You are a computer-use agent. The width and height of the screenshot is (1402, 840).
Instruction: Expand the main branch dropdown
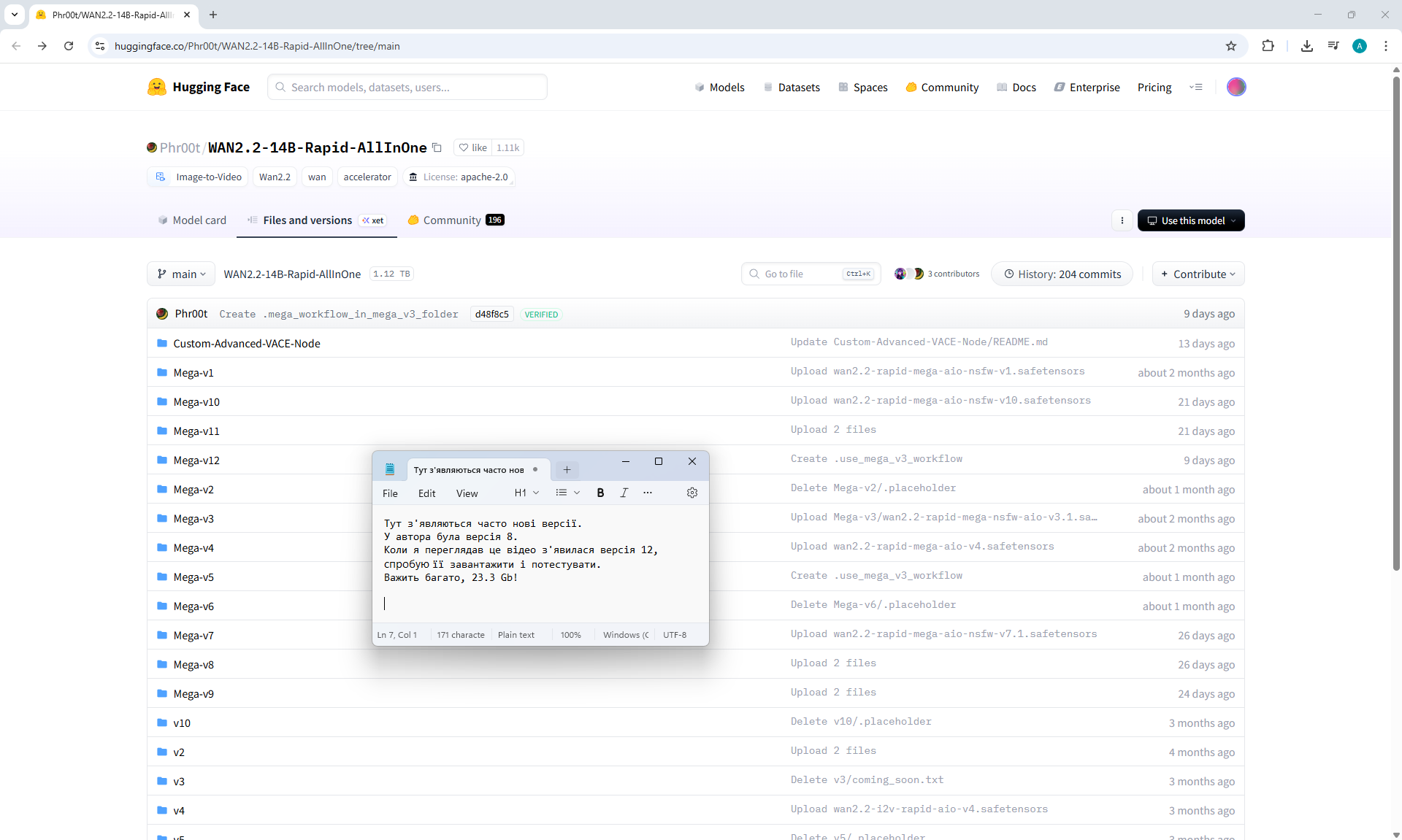click(x=181, y=274)
